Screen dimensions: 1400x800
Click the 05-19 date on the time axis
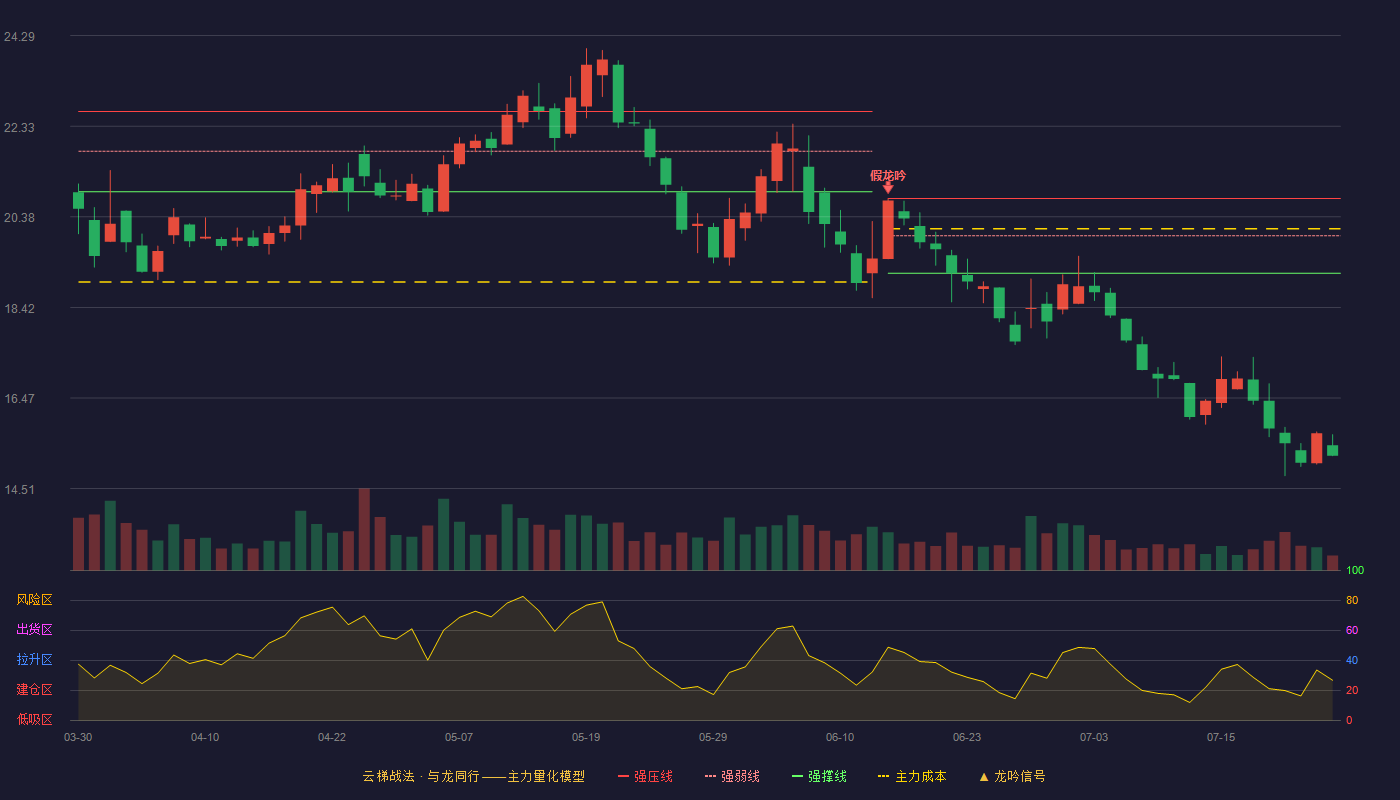(x=586, y=737)
